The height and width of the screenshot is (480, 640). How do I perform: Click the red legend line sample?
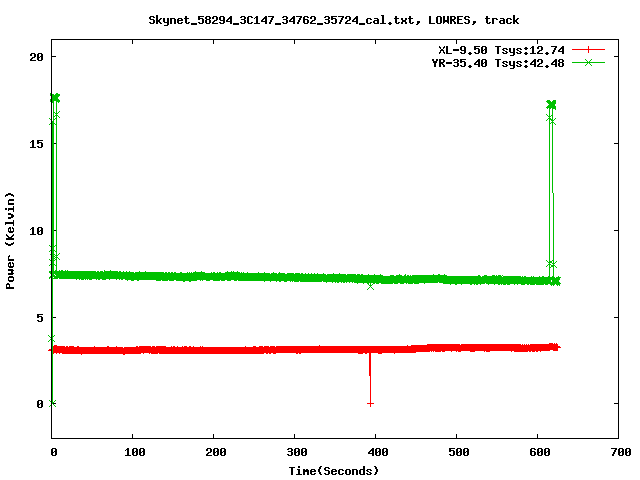coord(588,50)
